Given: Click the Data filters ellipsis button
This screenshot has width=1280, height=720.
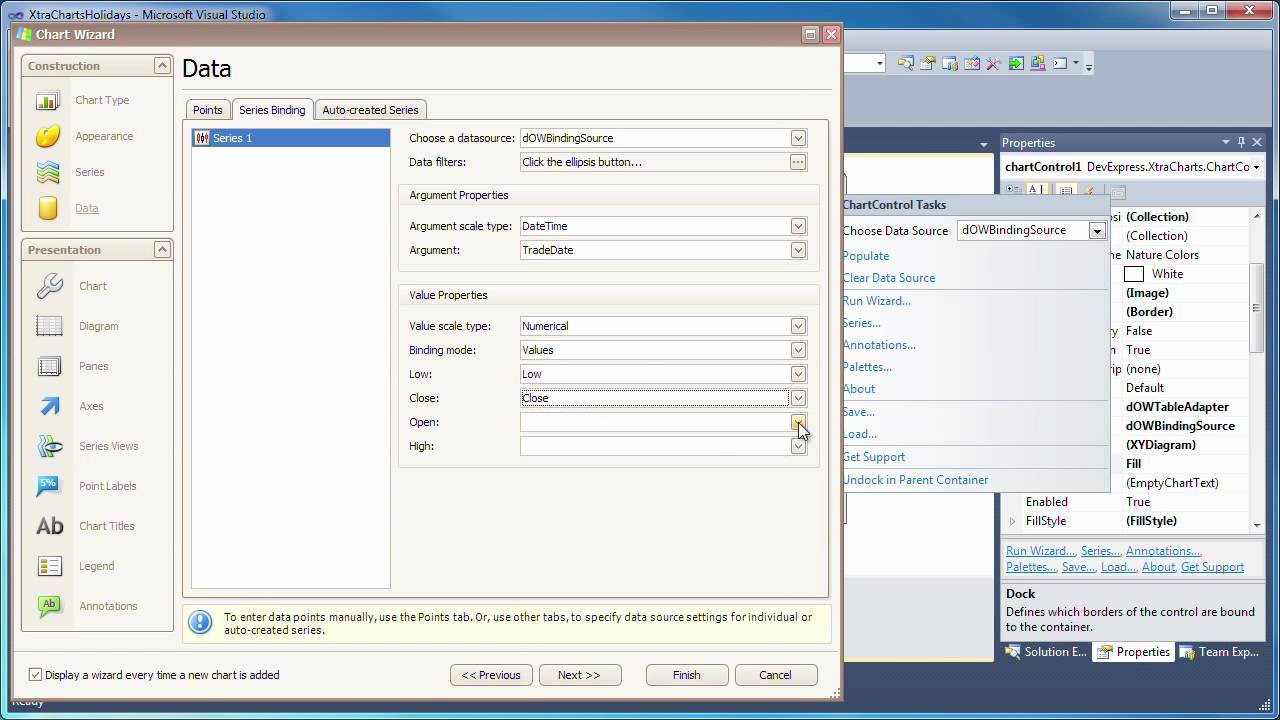Looking at the screenshot, I should [798, 162].
